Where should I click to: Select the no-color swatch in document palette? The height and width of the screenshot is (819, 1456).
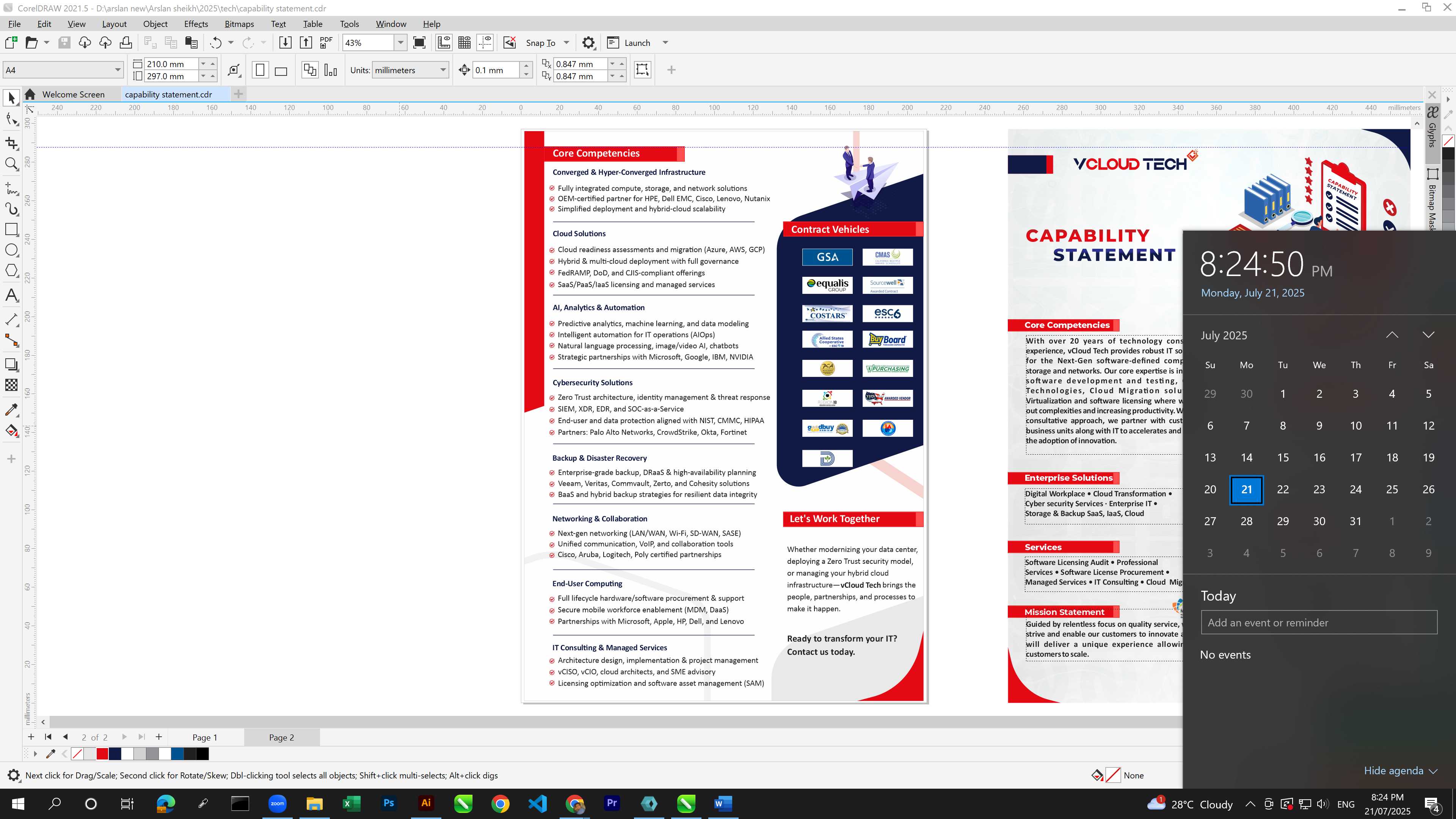pyautogui.click(x=77, y=753)
